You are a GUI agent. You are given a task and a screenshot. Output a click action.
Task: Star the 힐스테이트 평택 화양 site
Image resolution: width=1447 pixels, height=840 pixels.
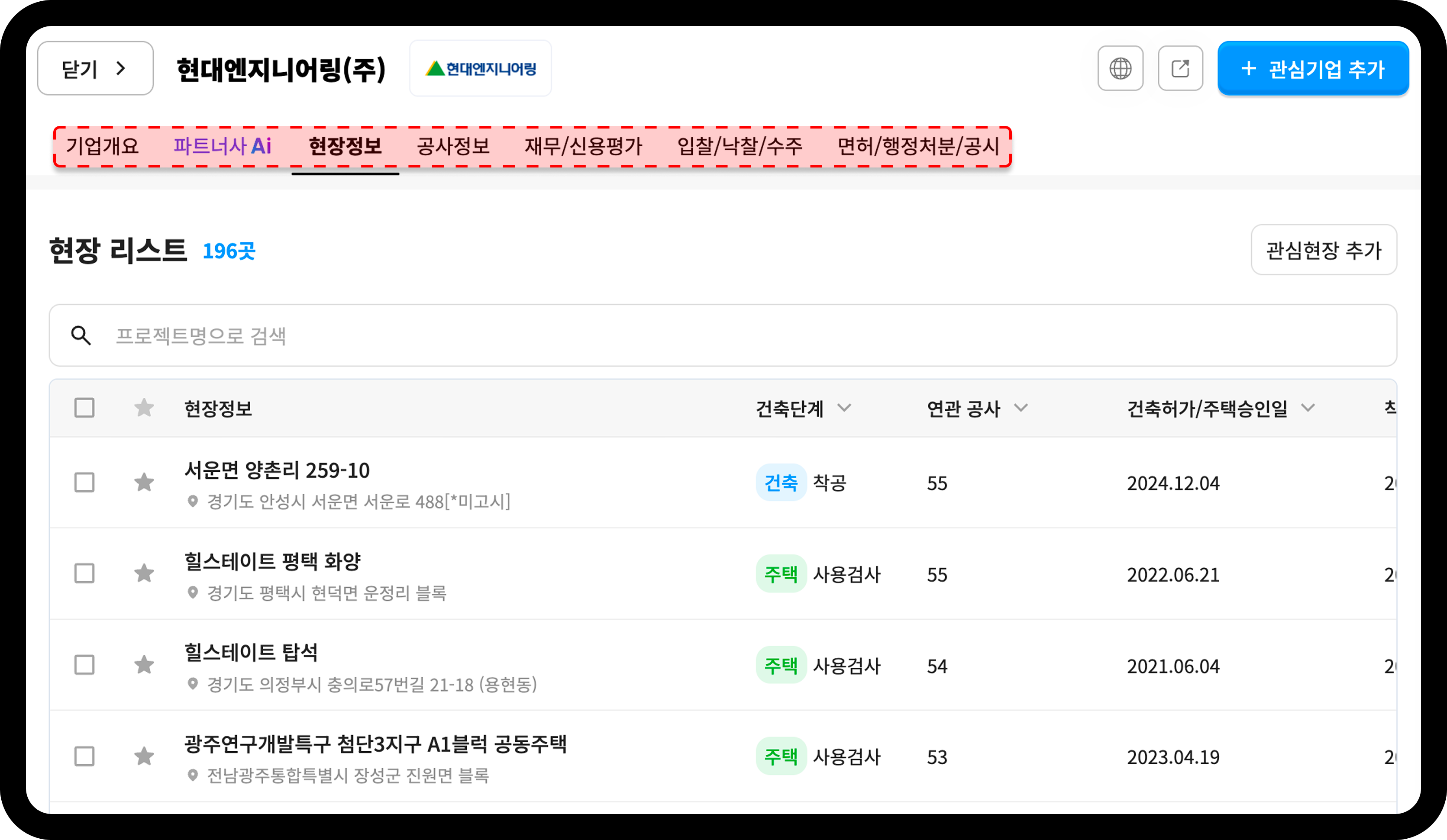coord(144,573)
